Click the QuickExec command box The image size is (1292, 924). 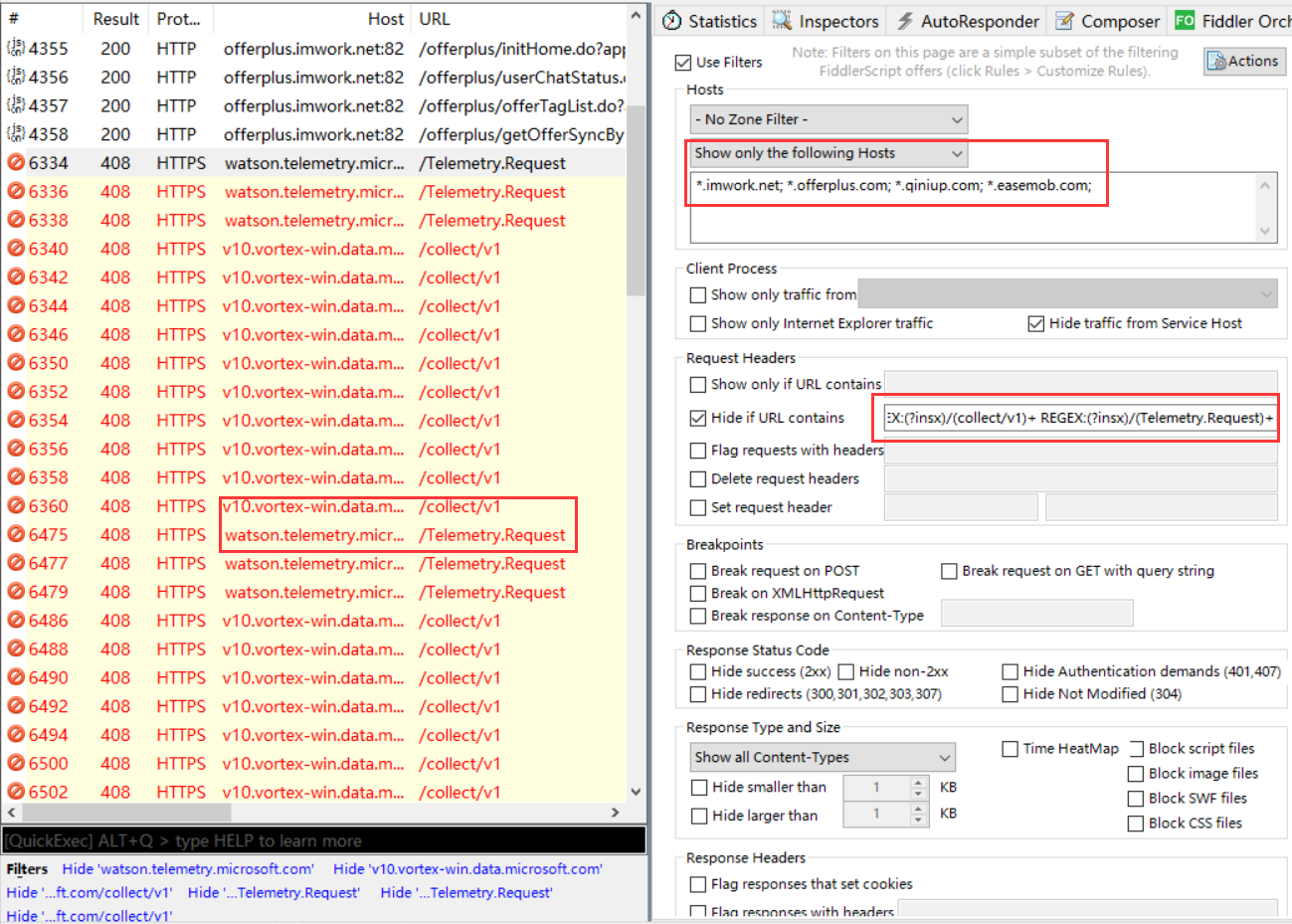(x=323, y=840)
